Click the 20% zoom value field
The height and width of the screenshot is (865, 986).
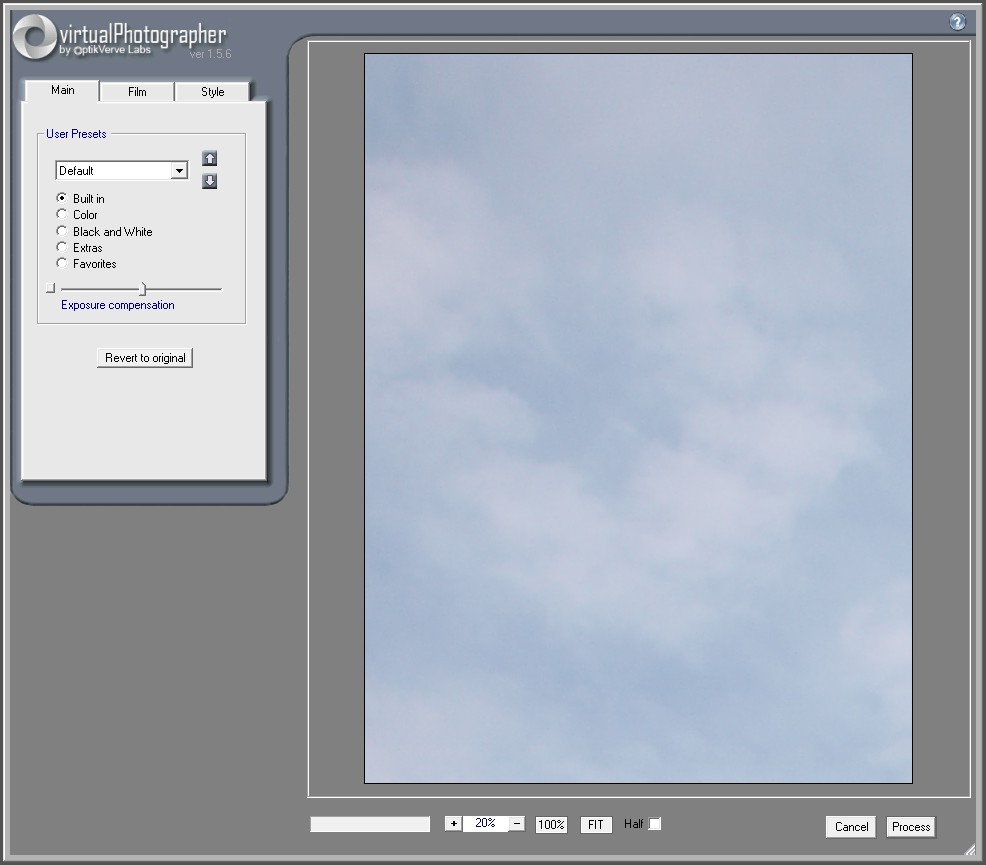click(x=486, y=824)
